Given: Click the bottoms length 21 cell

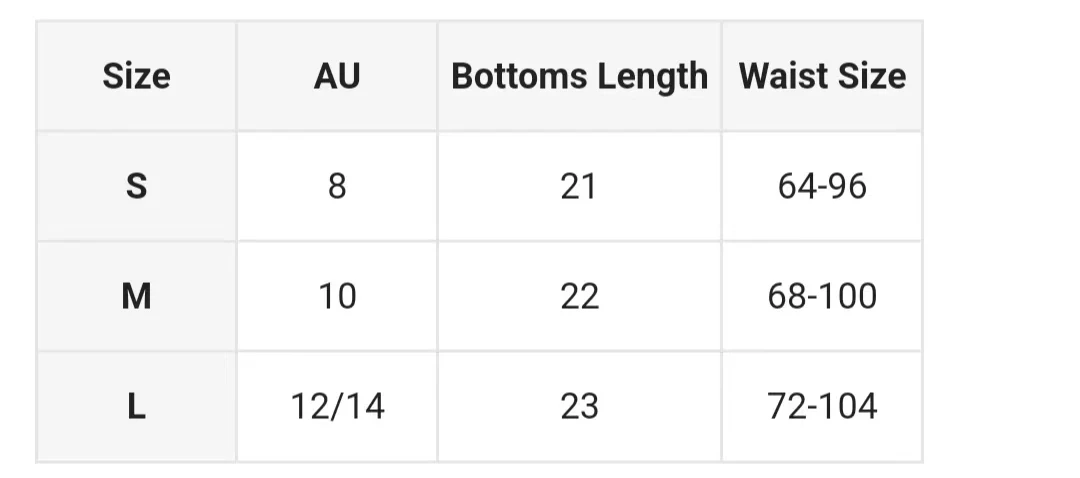Looking at the screenshot, I should (579, 186).
